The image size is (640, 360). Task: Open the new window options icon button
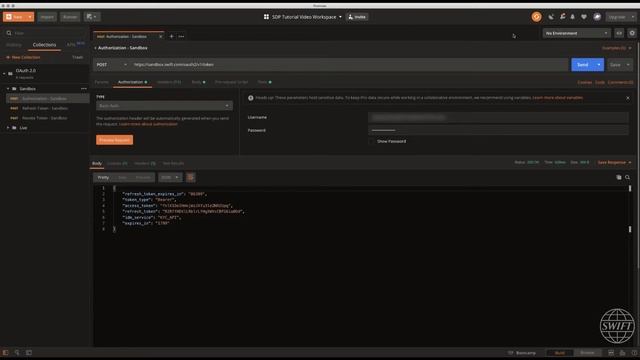point(92,17)
